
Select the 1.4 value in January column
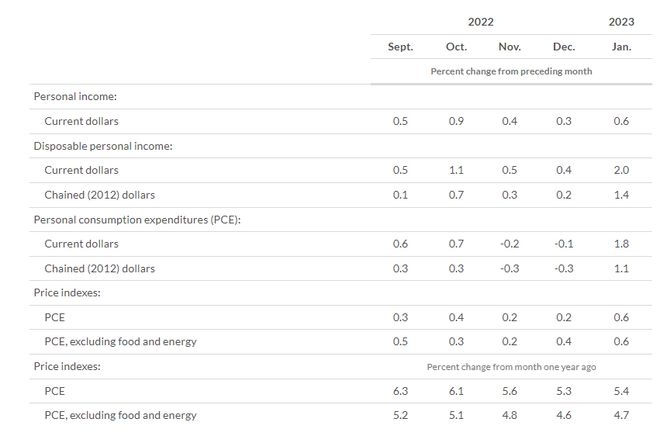(x=621, y=195)
